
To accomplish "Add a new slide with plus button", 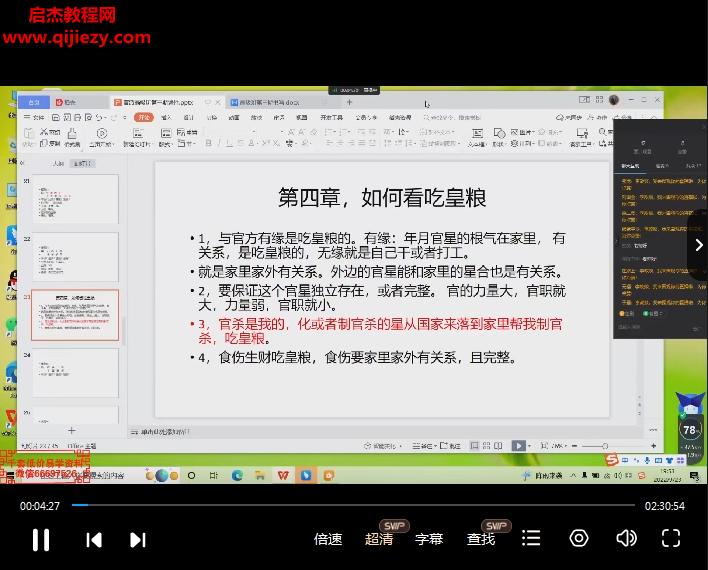I will click(71, 431).
